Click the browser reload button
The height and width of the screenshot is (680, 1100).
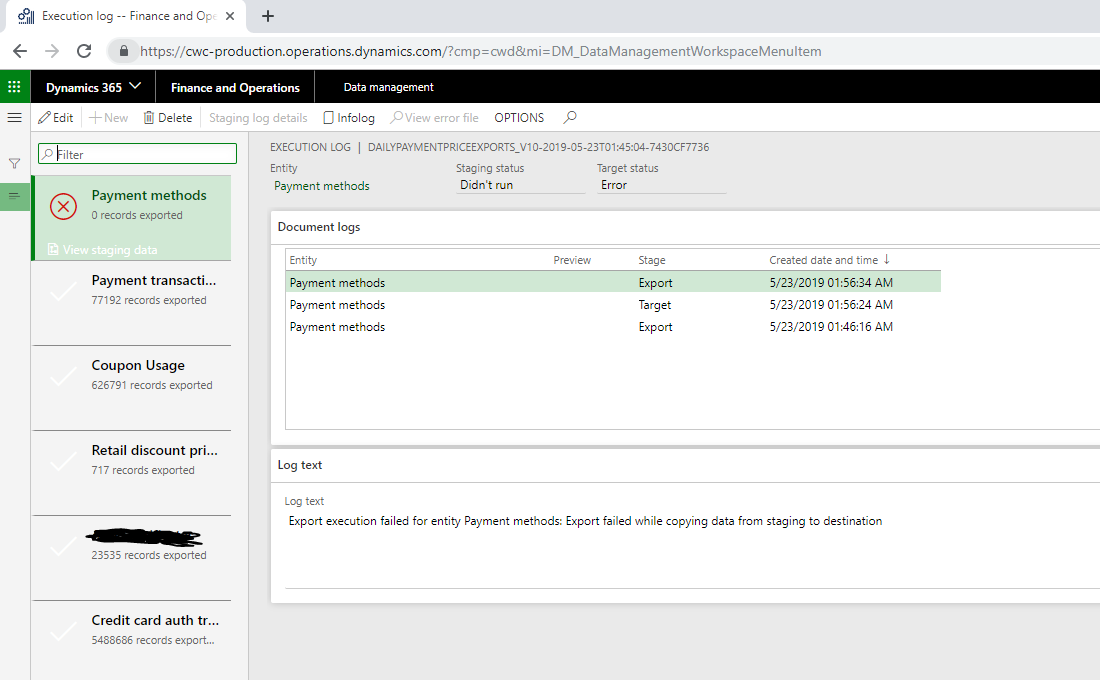[x=84, y=51]
